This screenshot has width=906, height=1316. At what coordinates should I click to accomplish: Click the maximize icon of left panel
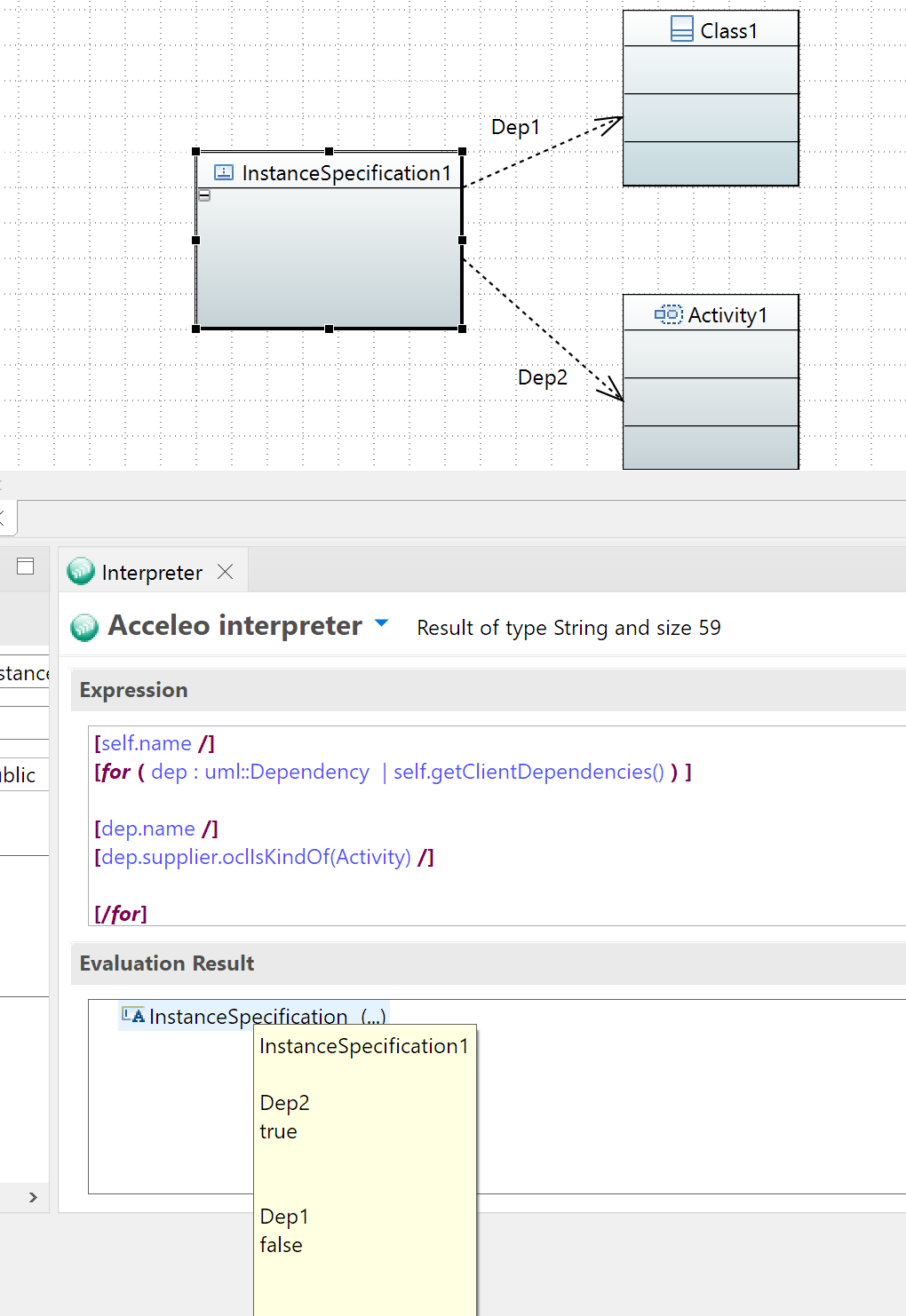tap(26, 567)
